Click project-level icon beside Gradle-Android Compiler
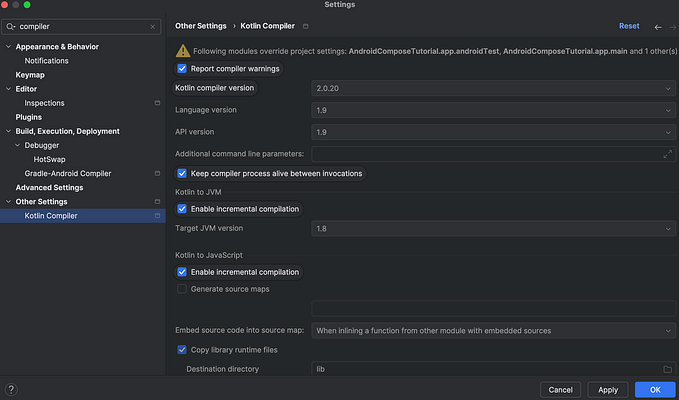679x400 pixels. (157, 174)
